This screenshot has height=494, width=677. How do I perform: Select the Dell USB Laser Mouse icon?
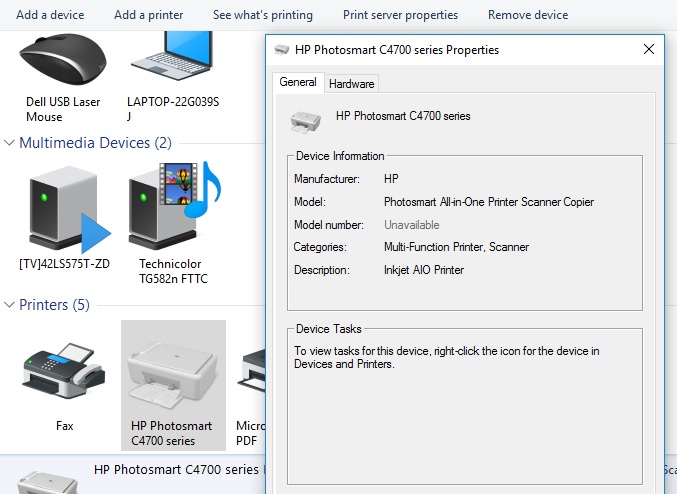tap(63, 58)
